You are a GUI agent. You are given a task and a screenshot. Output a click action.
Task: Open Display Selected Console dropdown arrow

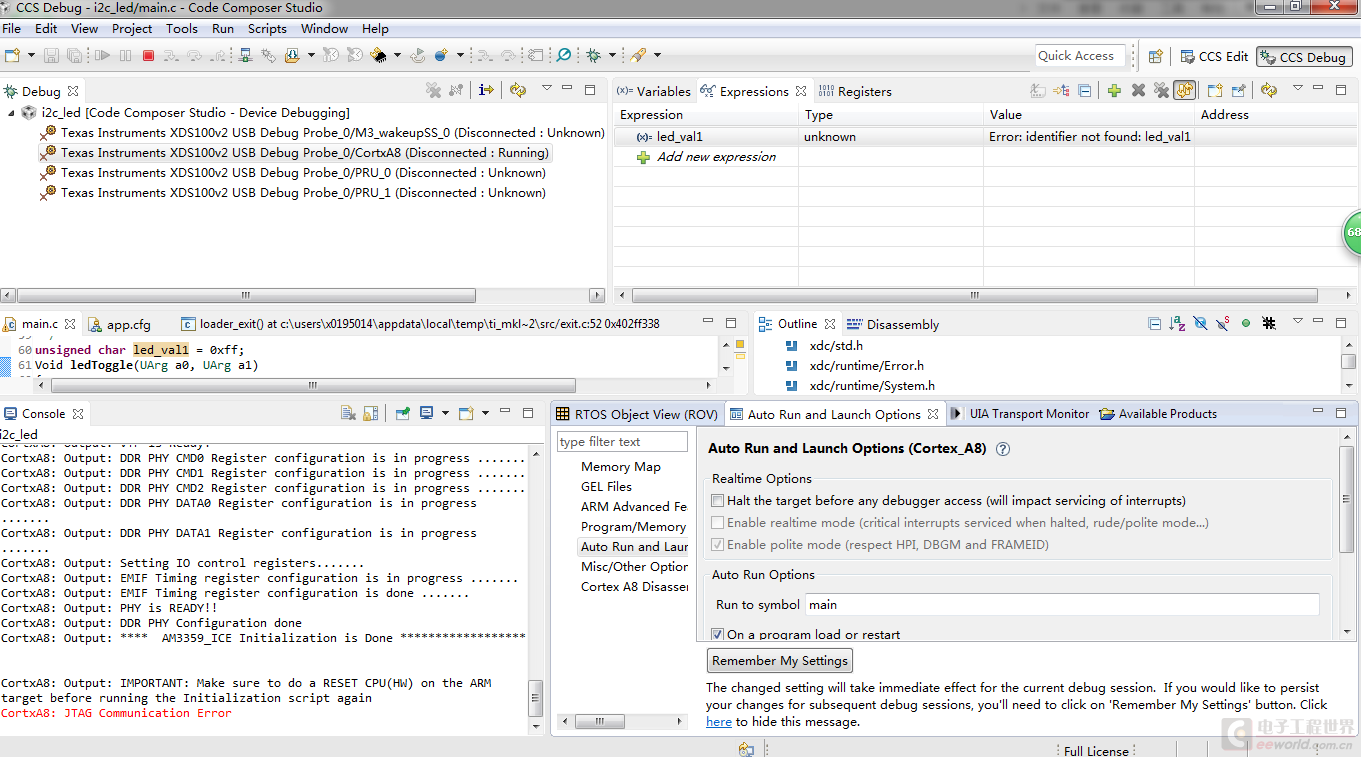pos(445,413)
